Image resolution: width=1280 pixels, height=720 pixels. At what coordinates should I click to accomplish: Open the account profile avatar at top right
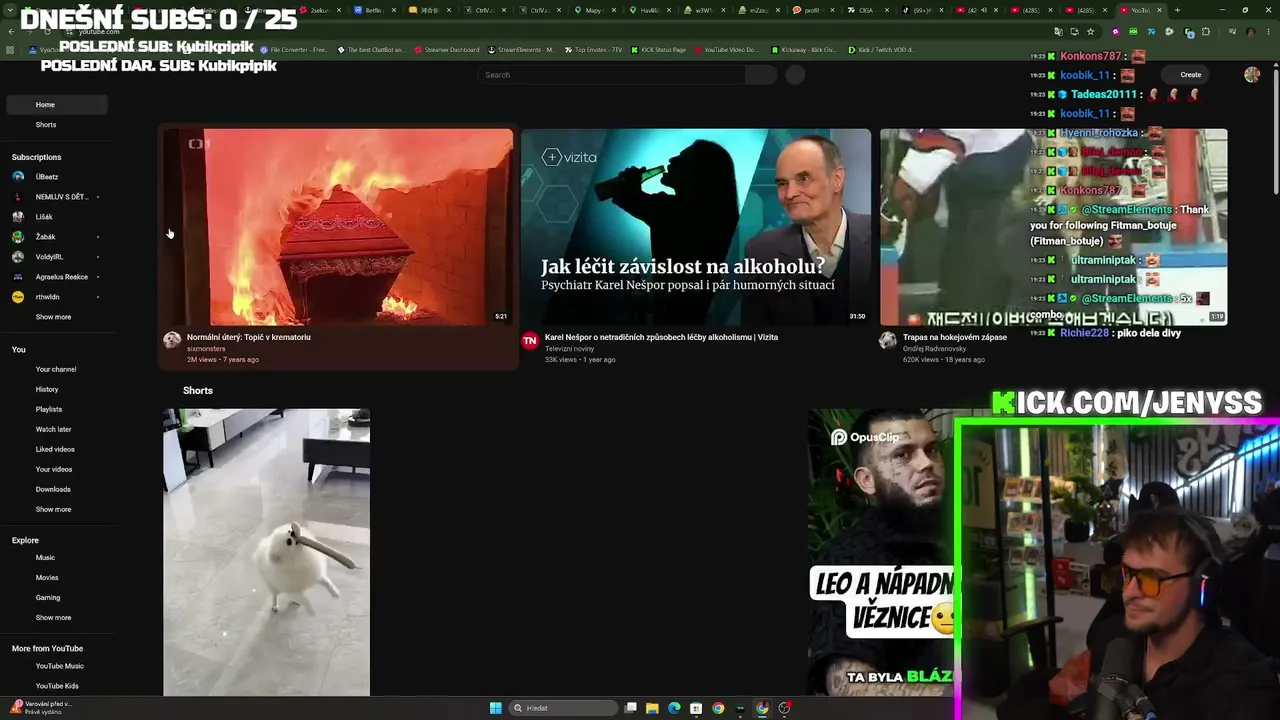click(x=1252, y=75)
